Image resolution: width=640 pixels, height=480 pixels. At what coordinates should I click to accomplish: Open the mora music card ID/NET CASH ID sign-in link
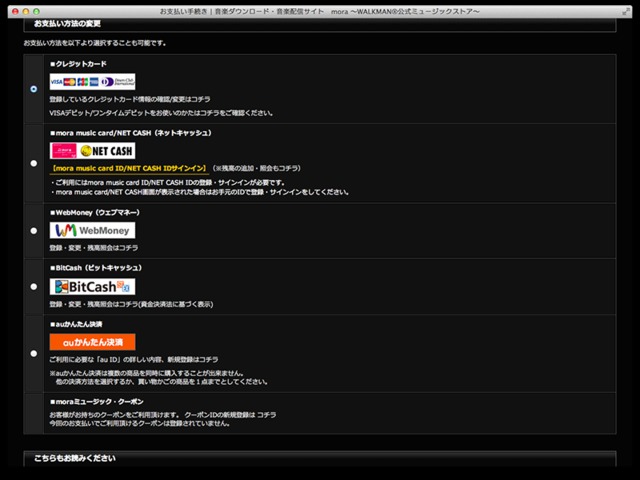click(x=130, y=168)
